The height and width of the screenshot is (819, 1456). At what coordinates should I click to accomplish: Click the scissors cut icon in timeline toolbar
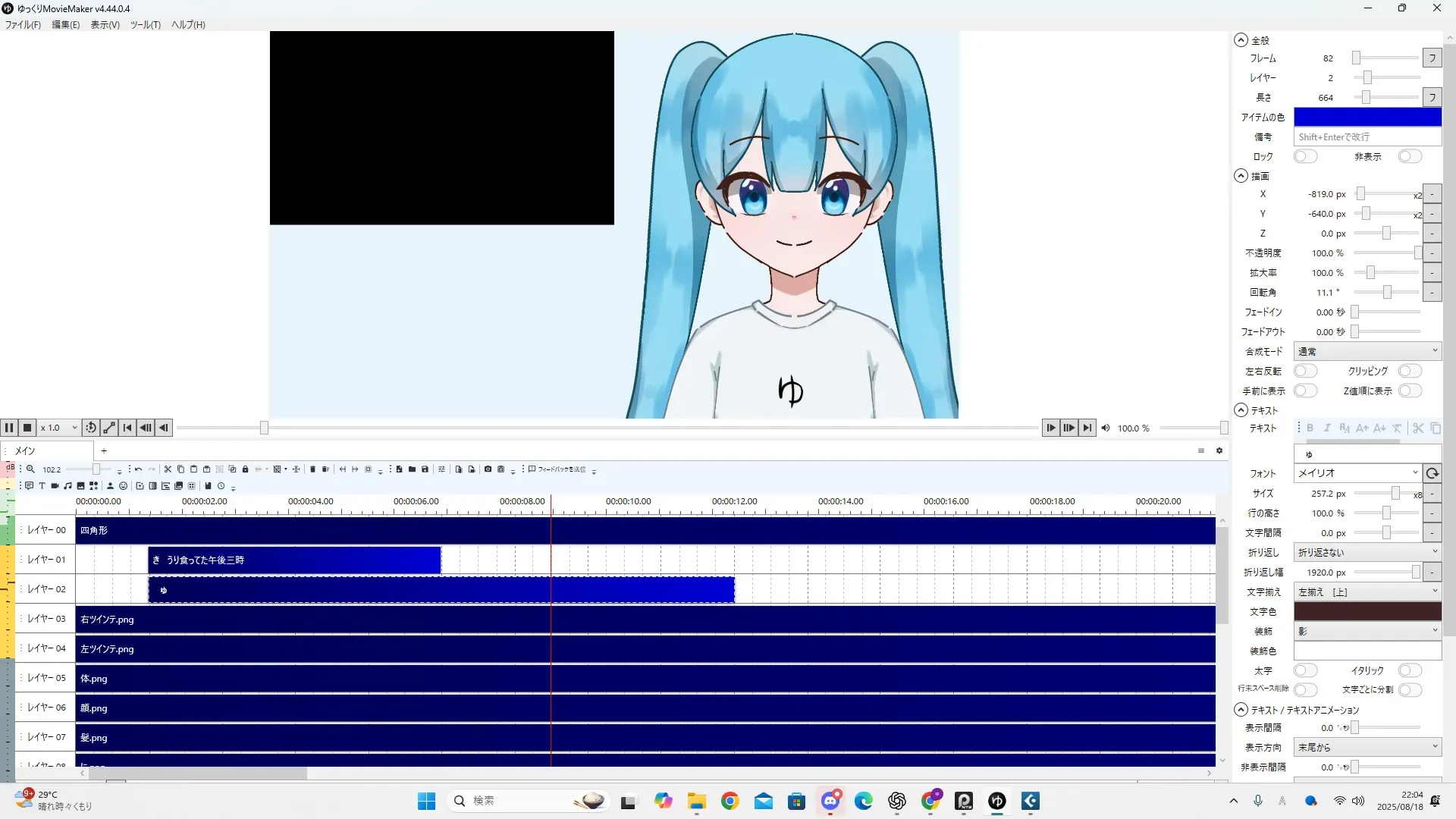[168, 469]
